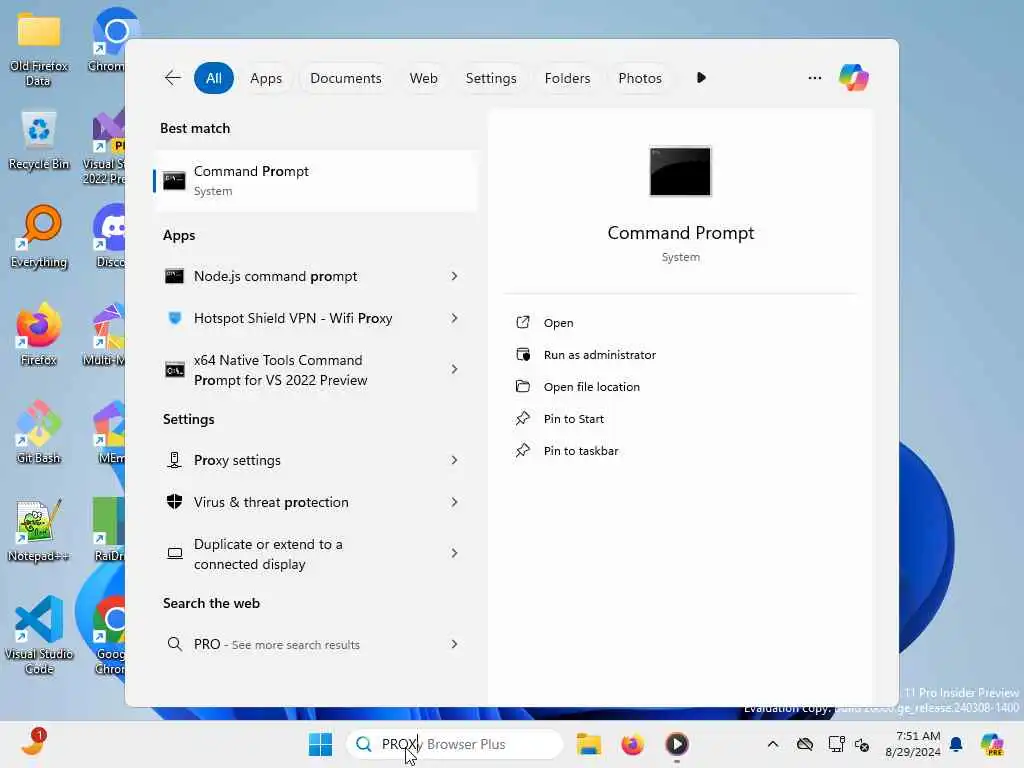Open the widgets icon with badge

33,743
